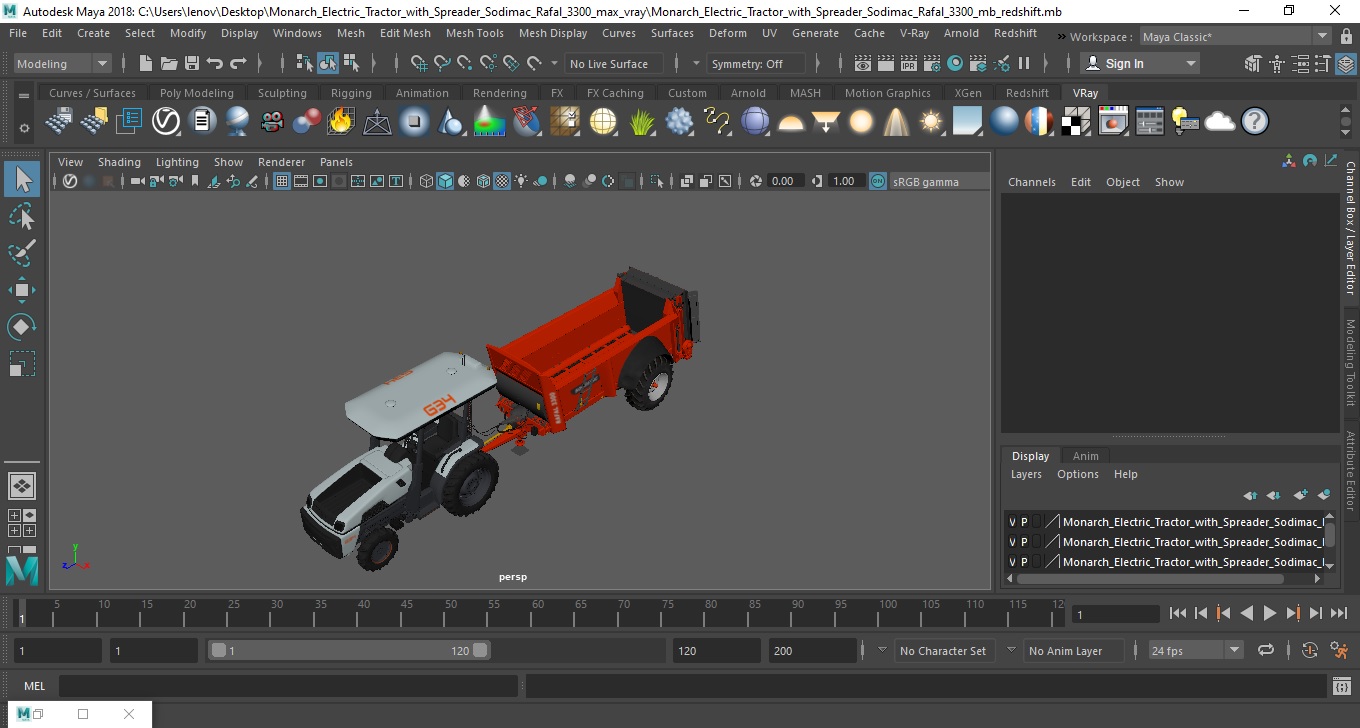This screenshot has width=1360, height=728.
Task: Open the layer editor Options menu
Action: point(1077,474)
